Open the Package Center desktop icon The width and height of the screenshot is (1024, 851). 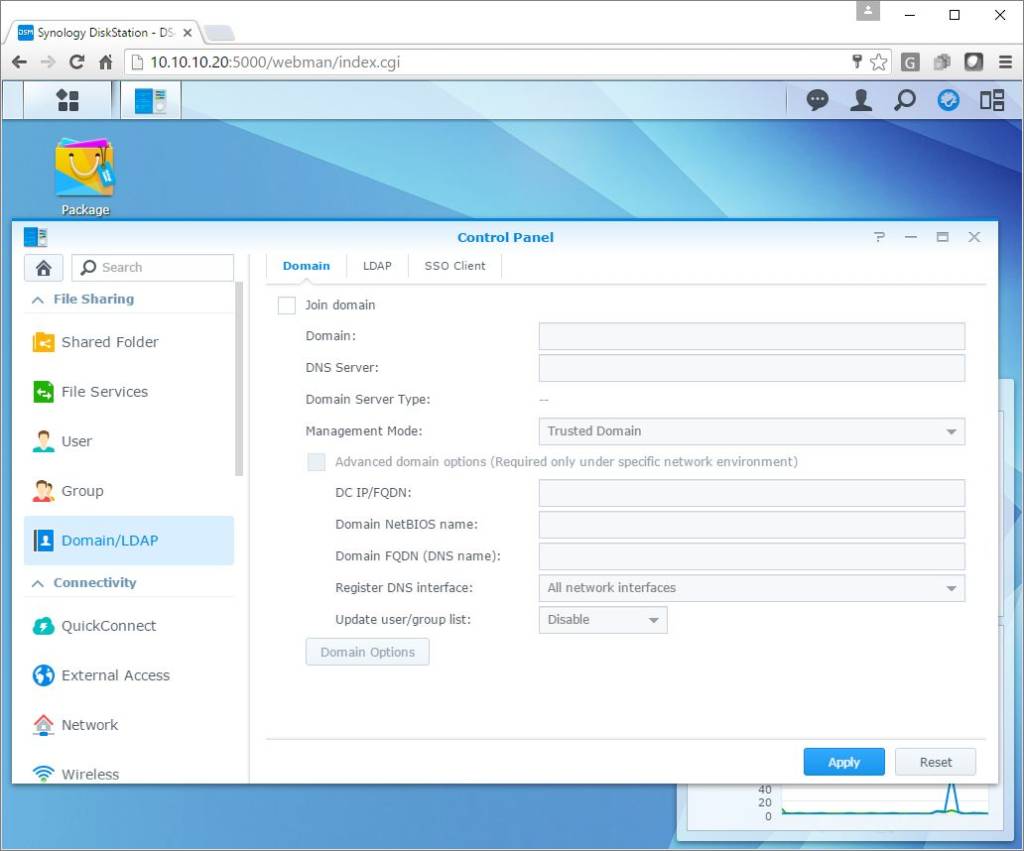point(85,171)
